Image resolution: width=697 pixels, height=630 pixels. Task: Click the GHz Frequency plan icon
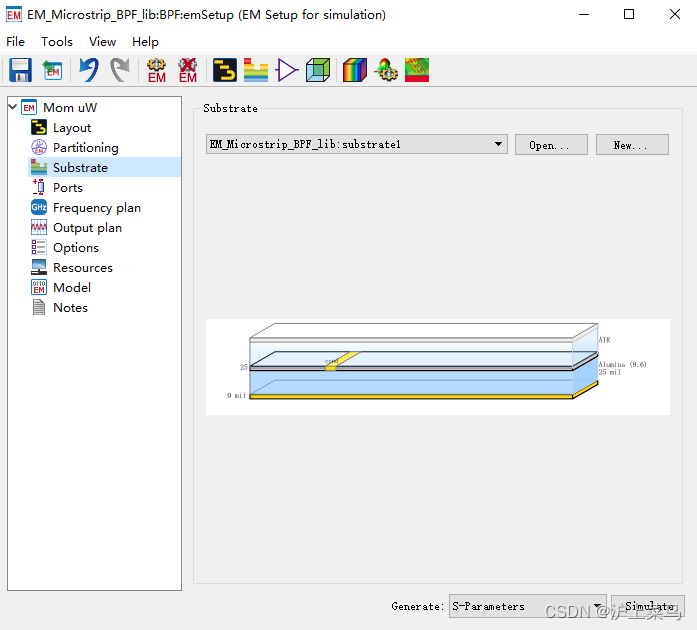point(39,207)
